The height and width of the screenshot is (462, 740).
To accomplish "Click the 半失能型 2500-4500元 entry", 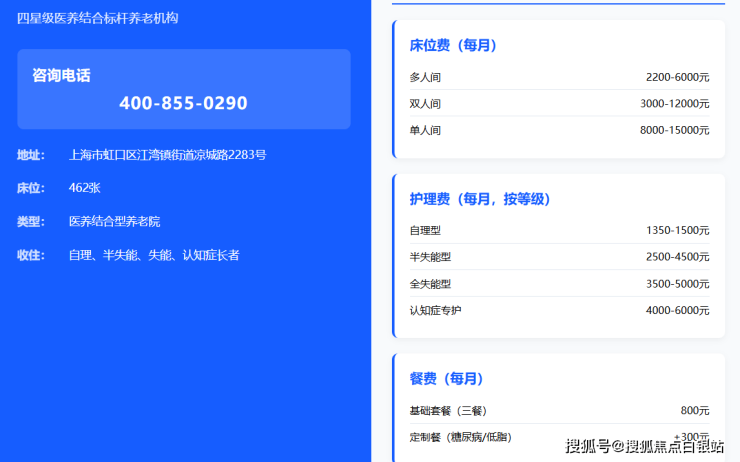I will (x=559, y=257).
